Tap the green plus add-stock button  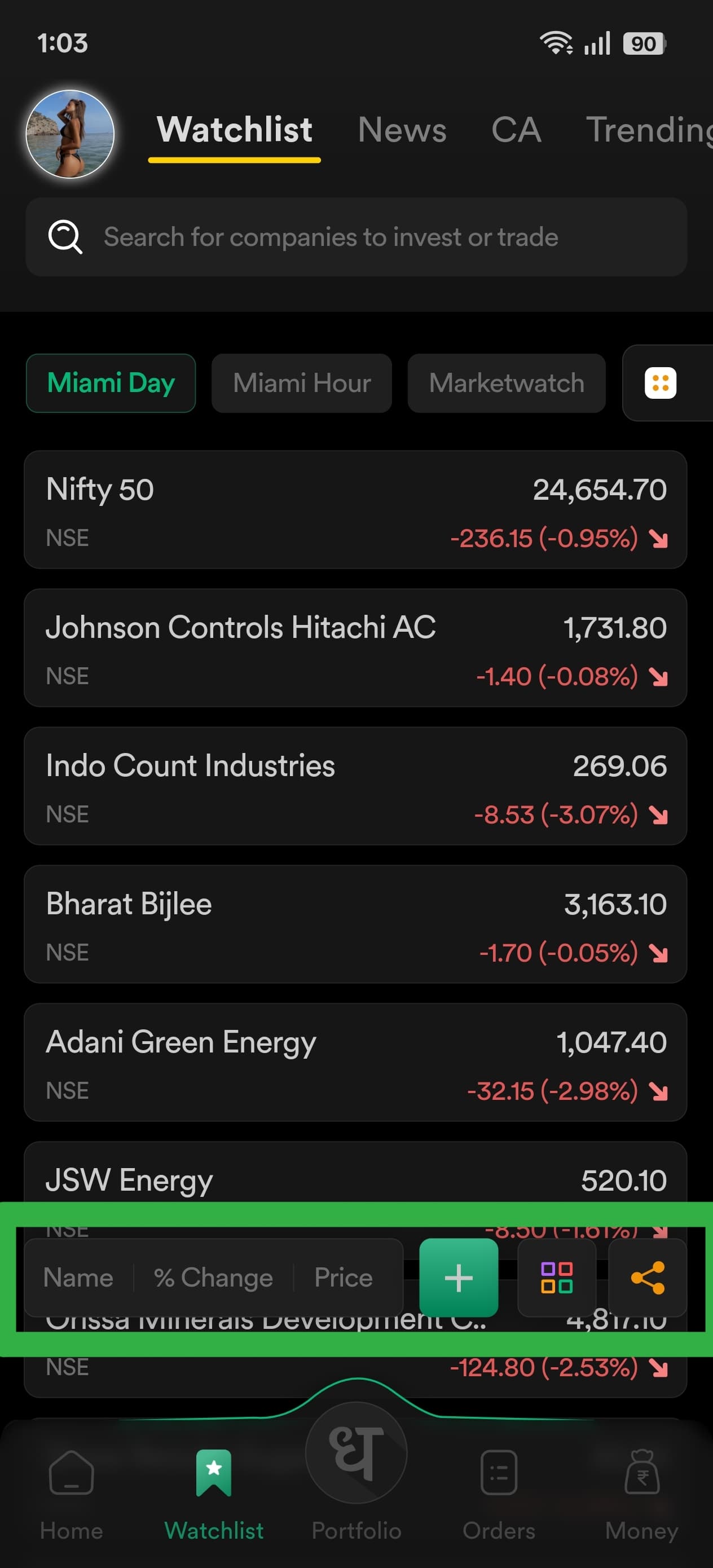pos(459,1277)
